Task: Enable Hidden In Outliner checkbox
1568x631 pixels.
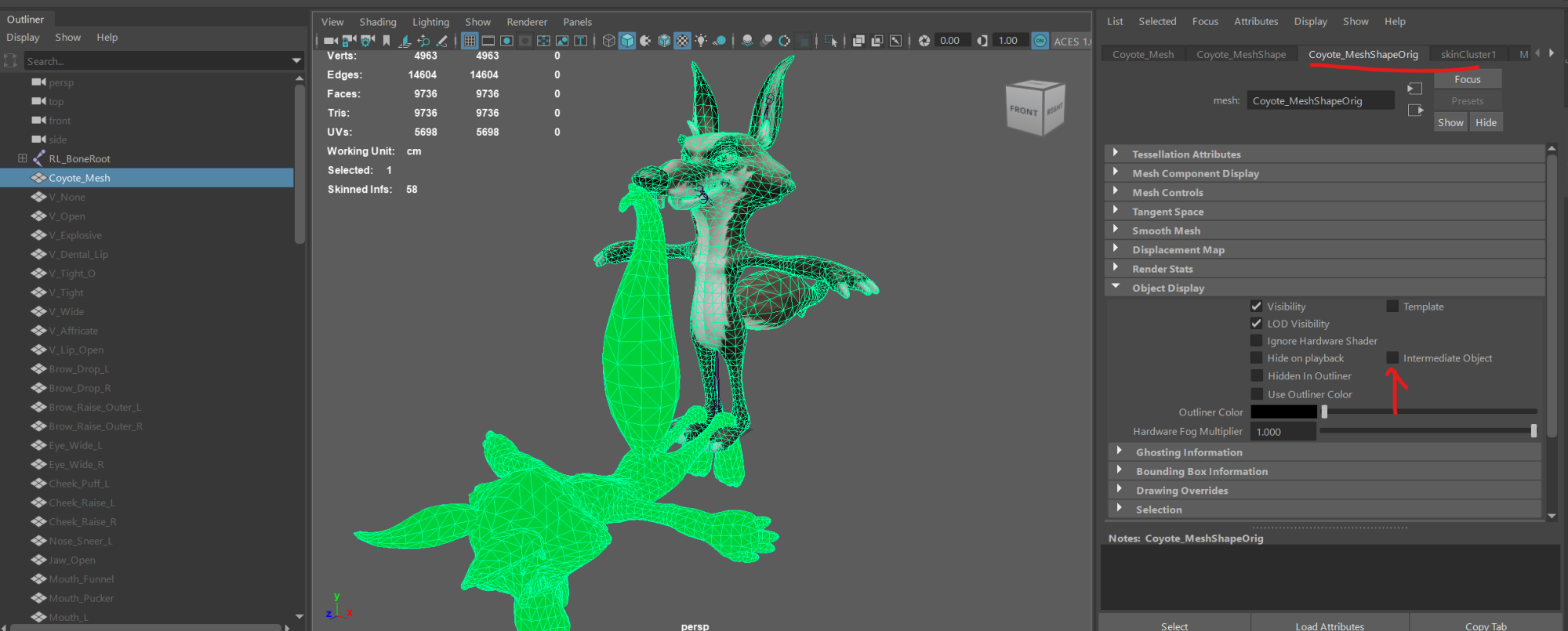Action: point(1257,376)
